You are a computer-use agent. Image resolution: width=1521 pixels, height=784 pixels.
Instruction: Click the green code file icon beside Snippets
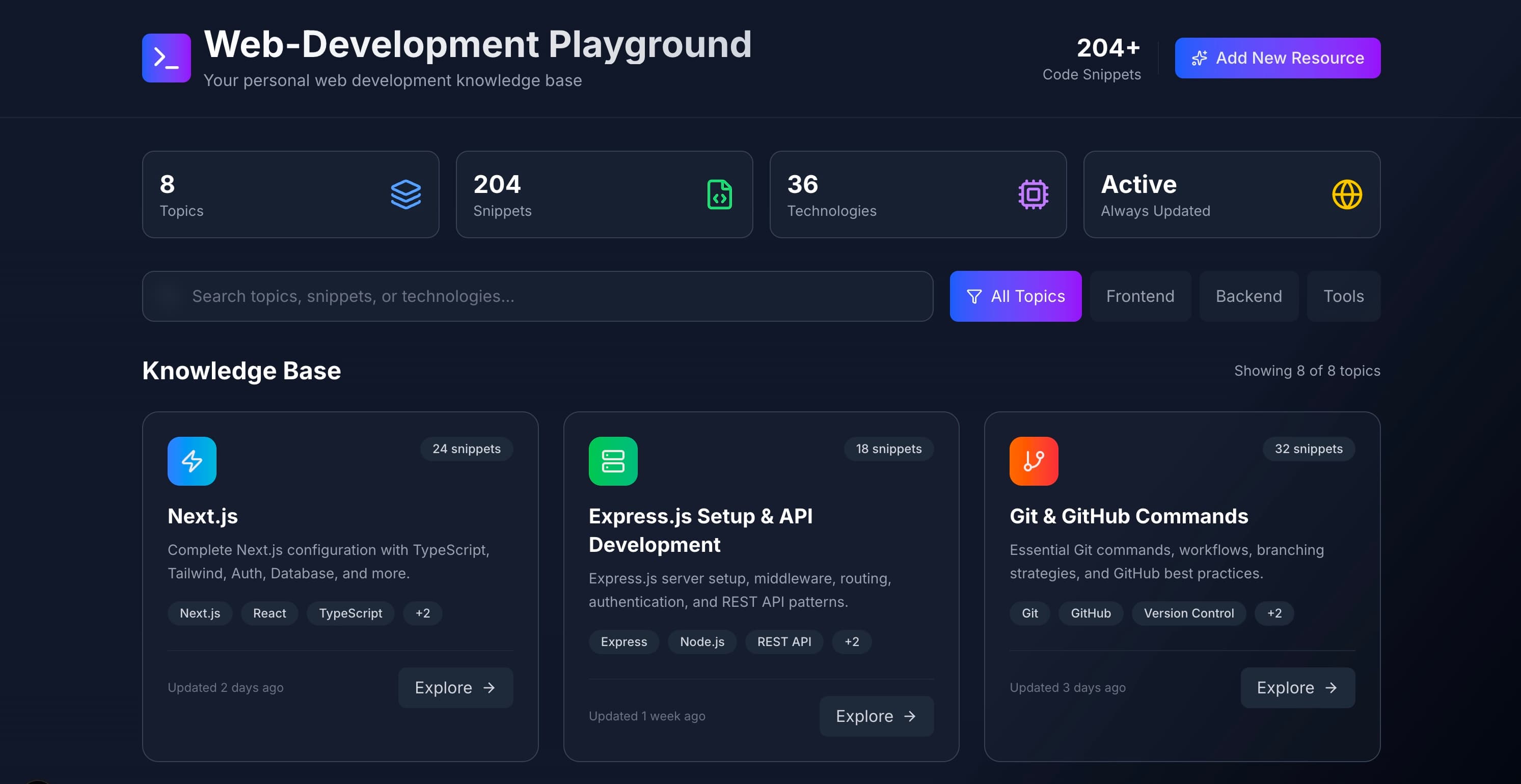tap(720, 194)
